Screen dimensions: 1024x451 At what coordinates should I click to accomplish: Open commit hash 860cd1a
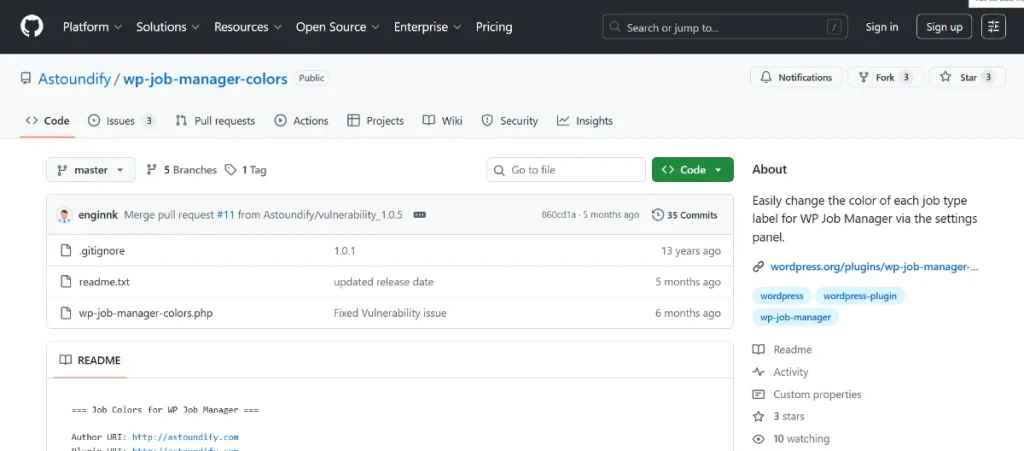pyautogui.click(x=559, y=215)
